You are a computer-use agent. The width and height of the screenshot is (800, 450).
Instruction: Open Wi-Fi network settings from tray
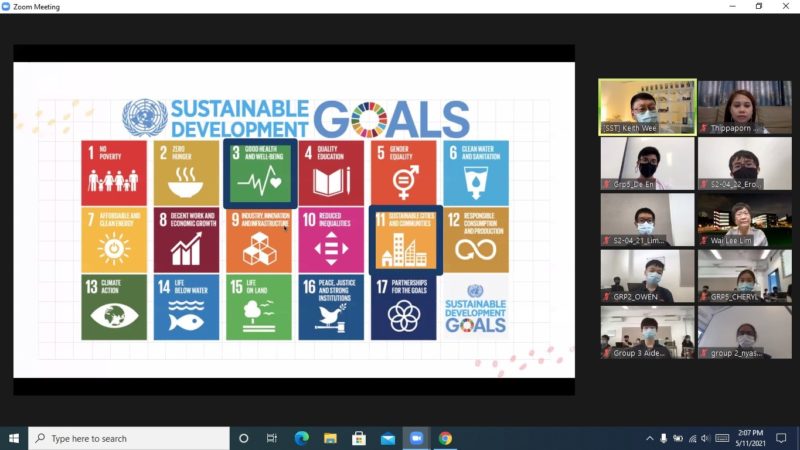coord(692,438)
